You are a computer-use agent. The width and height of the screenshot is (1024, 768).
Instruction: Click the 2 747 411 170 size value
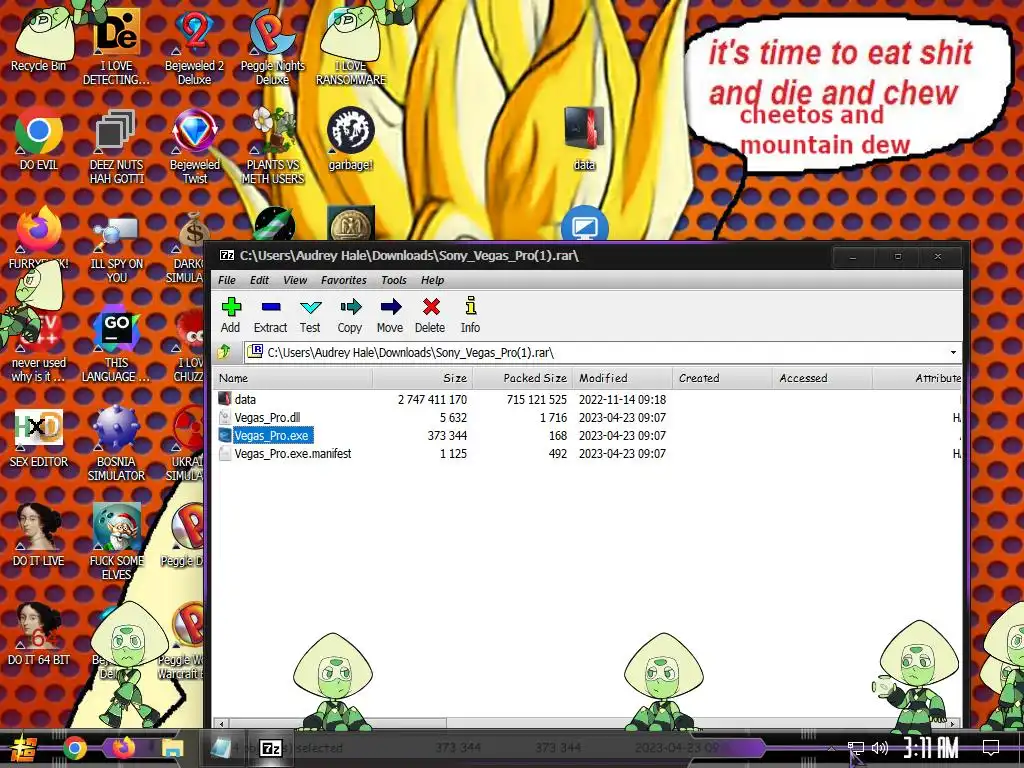pos(432,400)
